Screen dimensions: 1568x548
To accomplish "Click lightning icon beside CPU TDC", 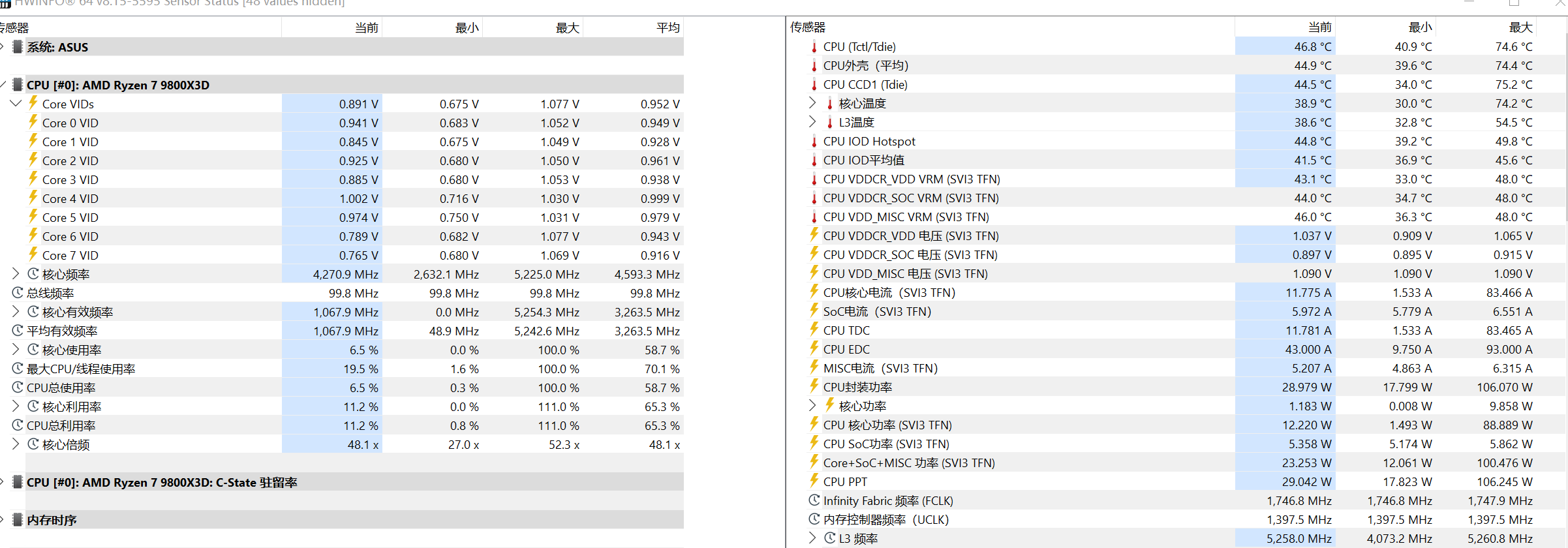I will (814, 329).
